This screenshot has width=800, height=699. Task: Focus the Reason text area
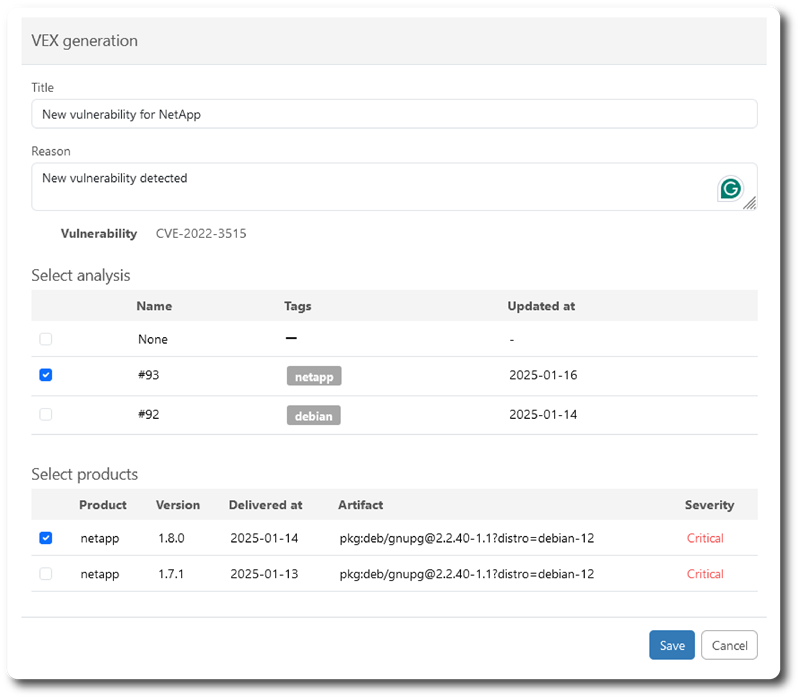point(394,187)
